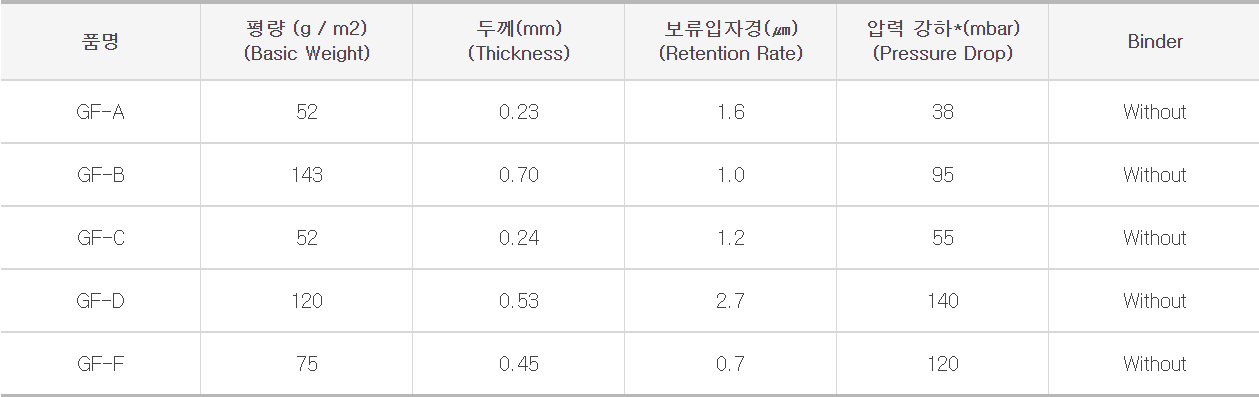1259x397 pixels.
Task: Select the GF-B product name cell
Action: (100, 175)
